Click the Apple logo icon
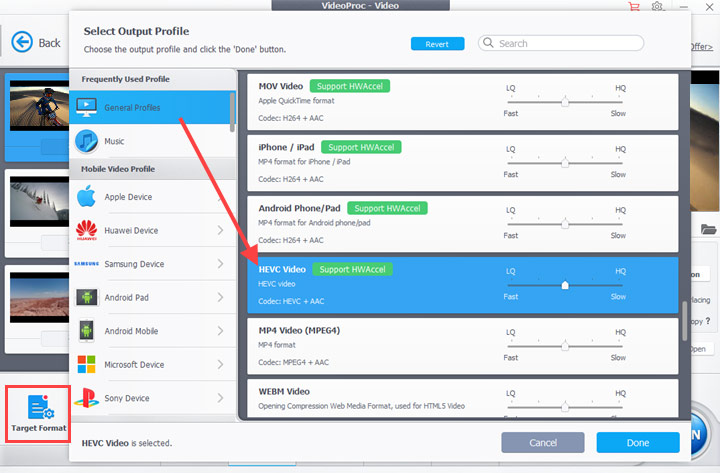 point(86,197)
